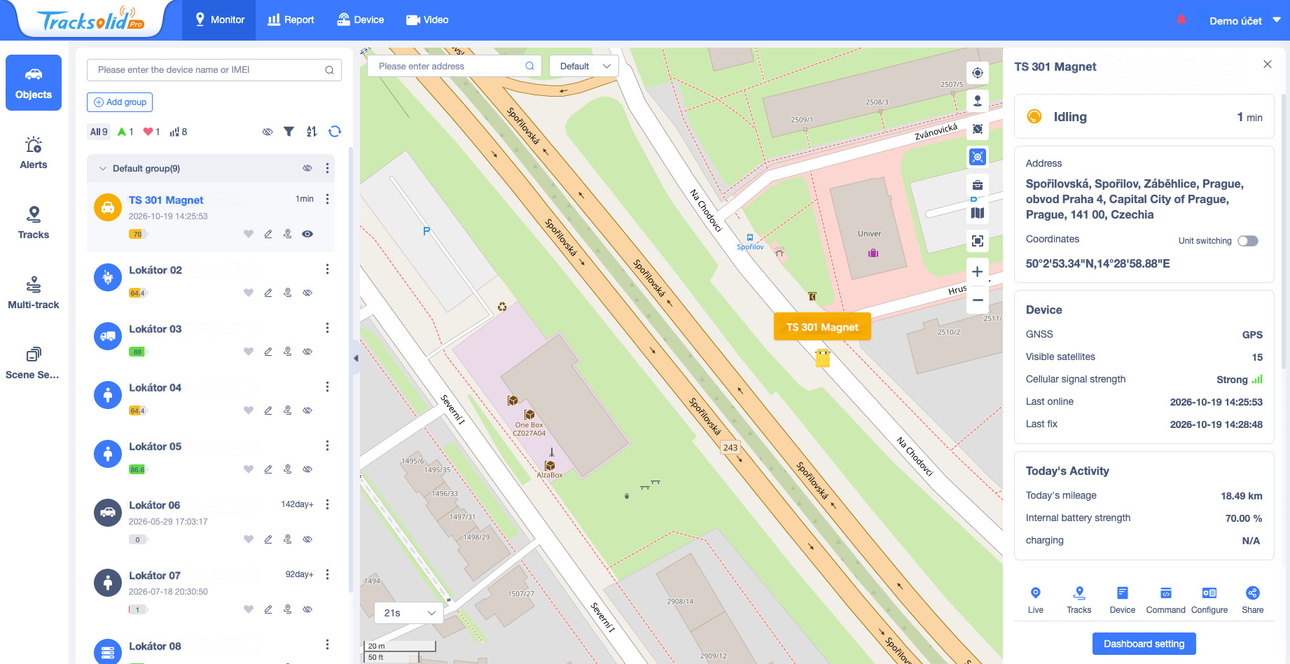Click the sort A-Z icon in device list
The image size is (1290, 664).
[x=312, y=131]
